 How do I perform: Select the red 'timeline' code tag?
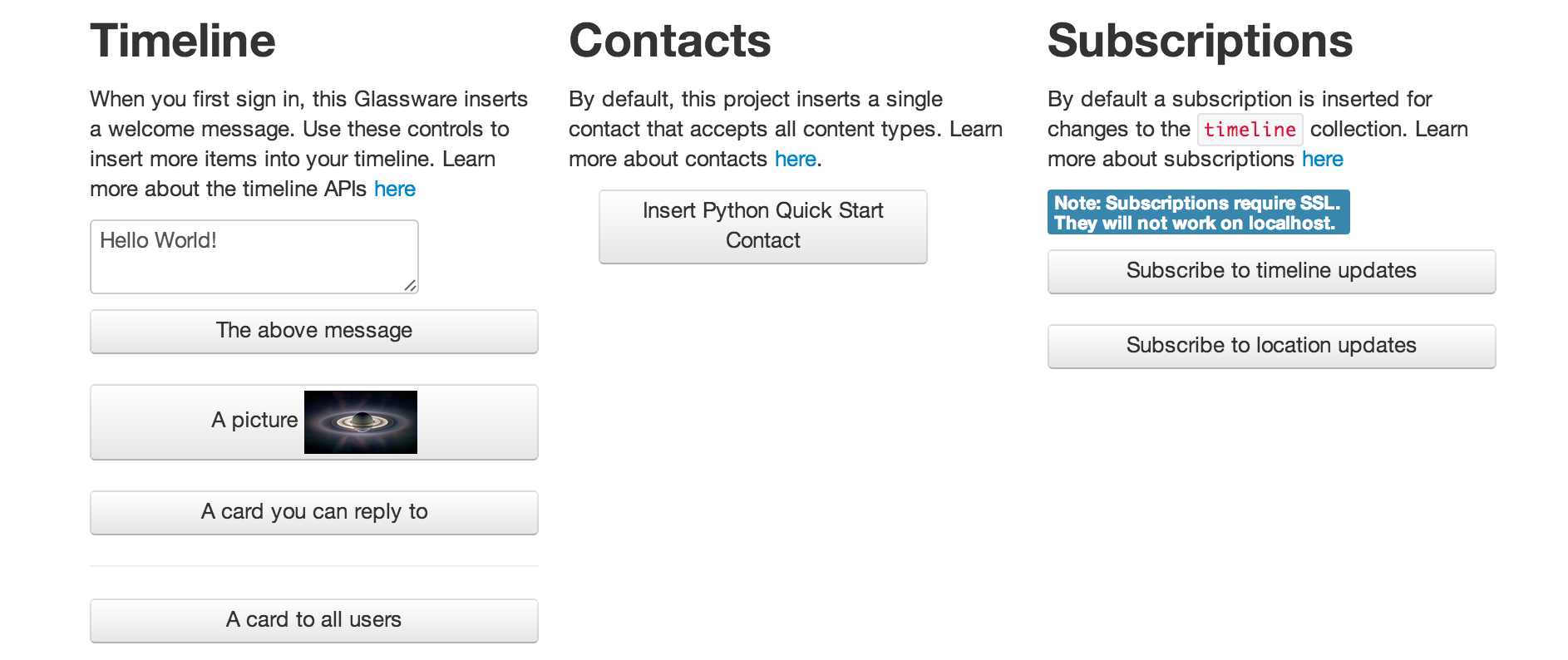pos(1250,130)
